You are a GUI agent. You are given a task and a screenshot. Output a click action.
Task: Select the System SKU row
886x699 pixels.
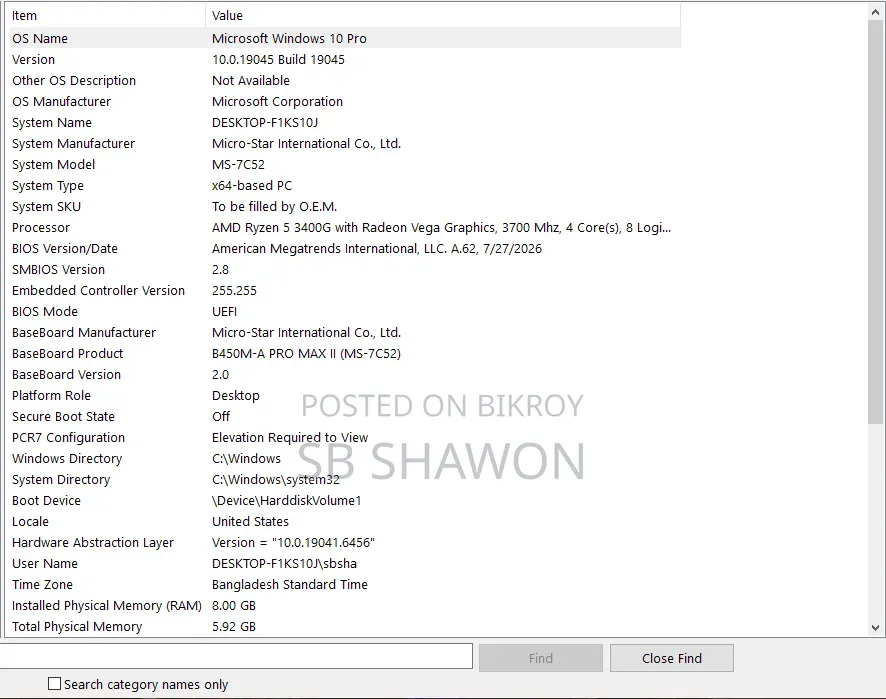coord(345,206)
